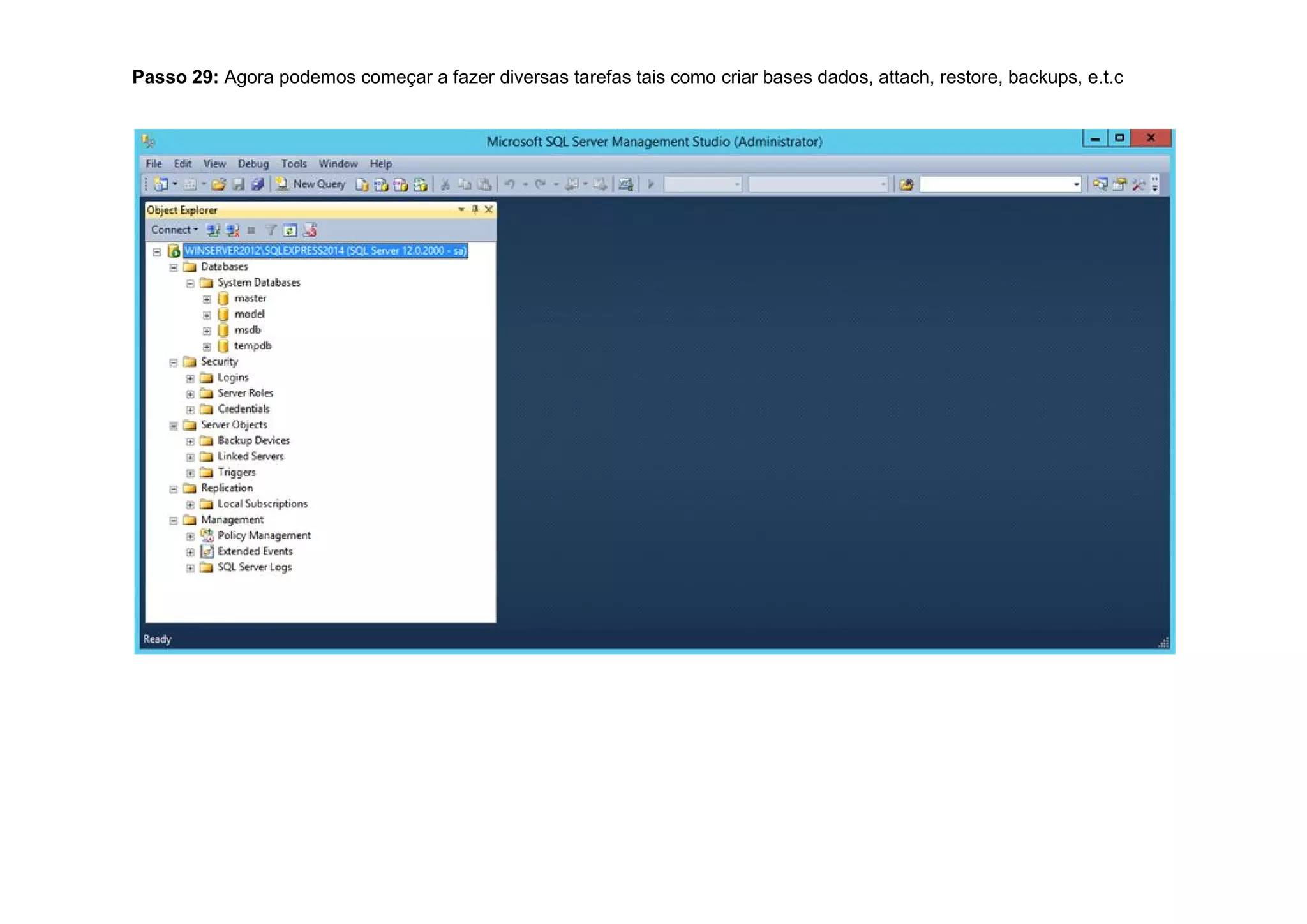Click the Start Debugging play icon

[x=651, y=184]
